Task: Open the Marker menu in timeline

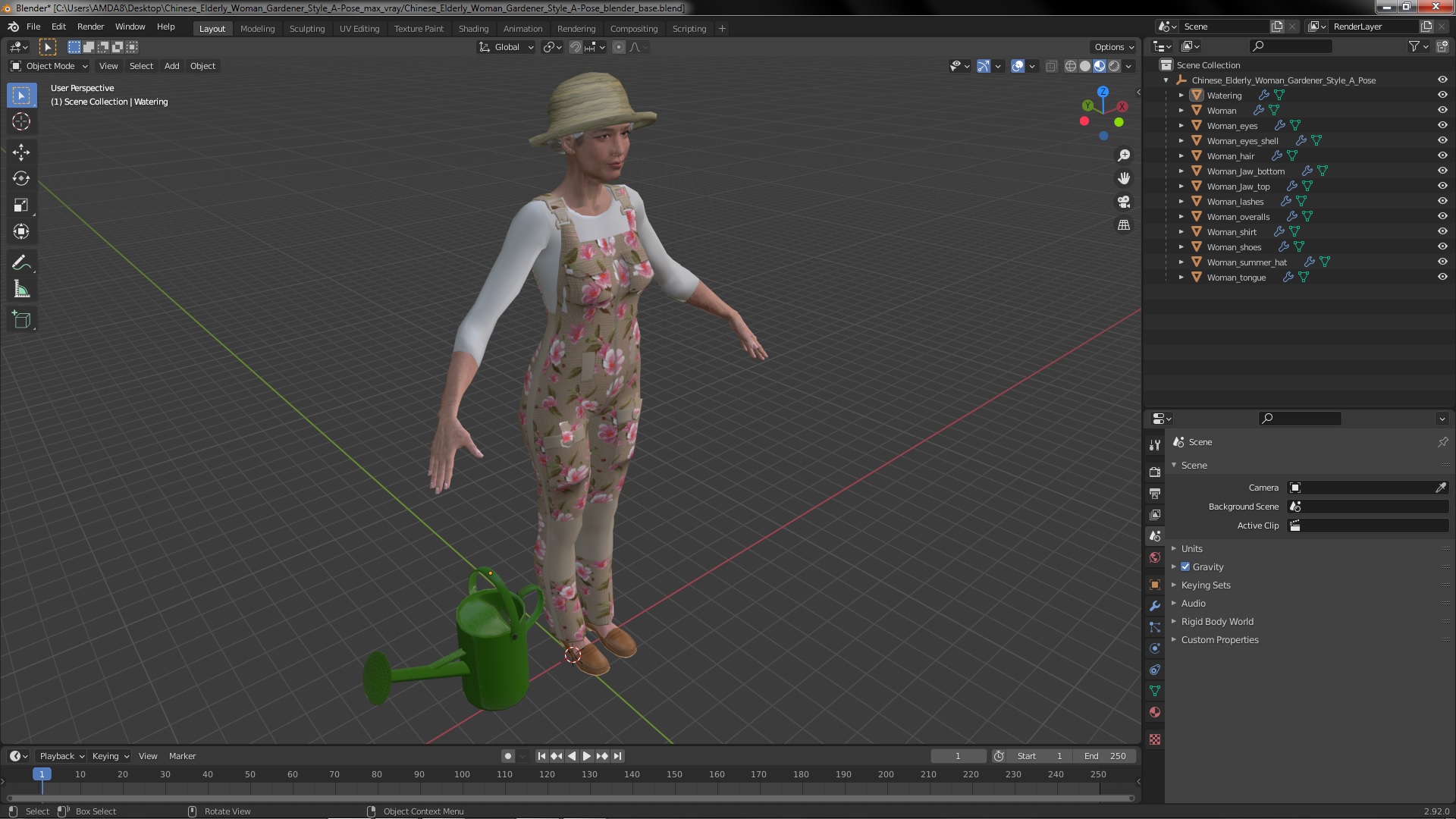Action: point(182,756)
